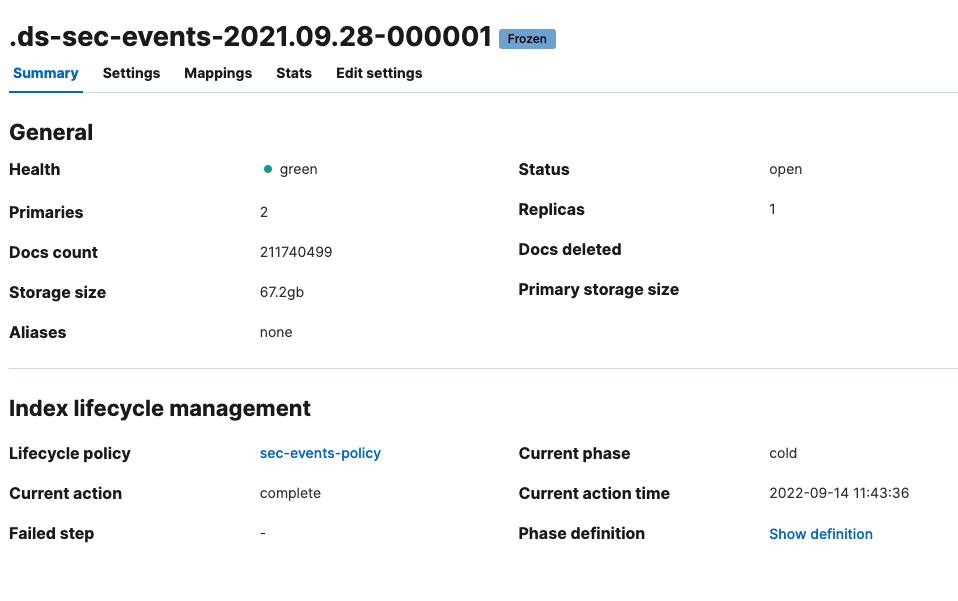Open the sec-events-policy lifecycle policy link

pyautogui.click(x=320, y=453)
